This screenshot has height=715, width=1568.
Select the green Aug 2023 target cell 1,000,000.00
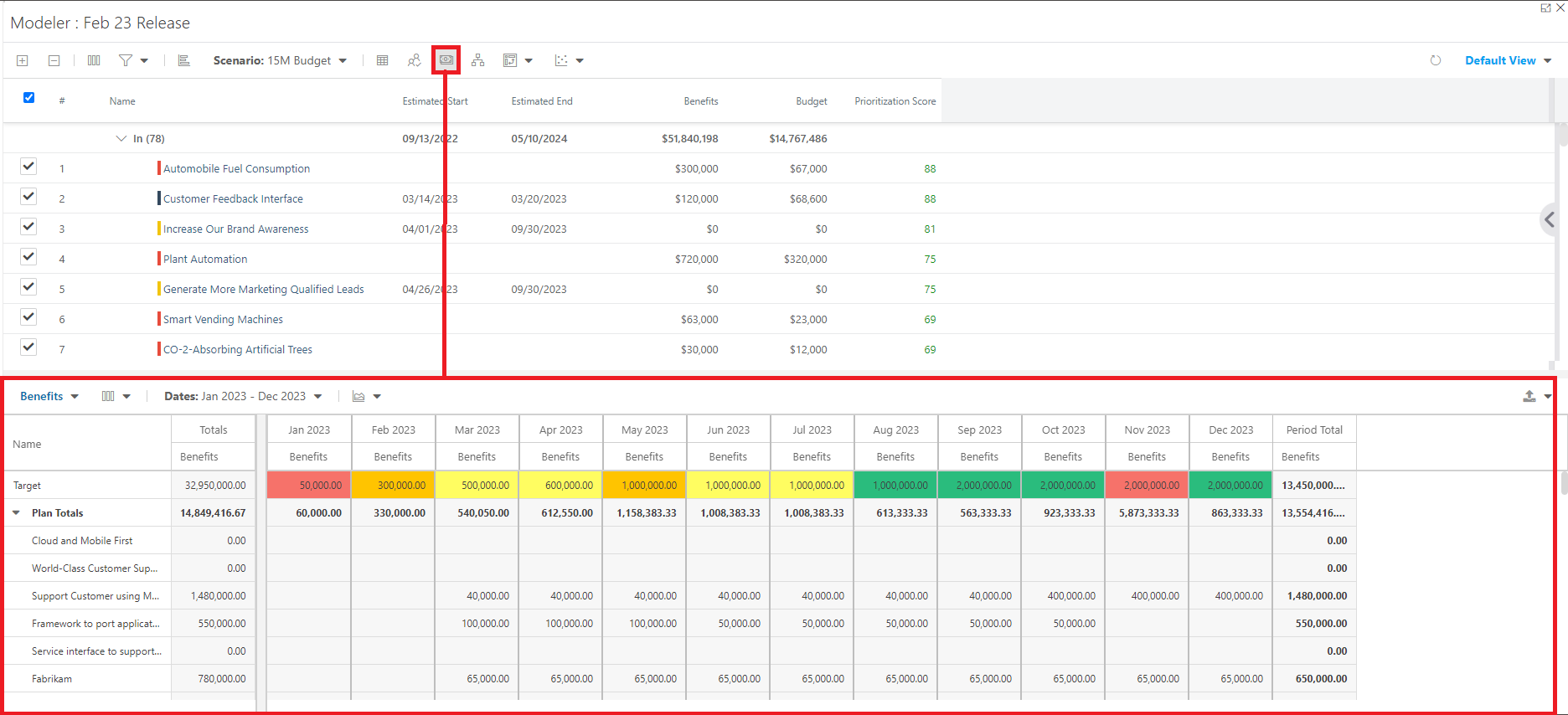(x=895, y=485)
